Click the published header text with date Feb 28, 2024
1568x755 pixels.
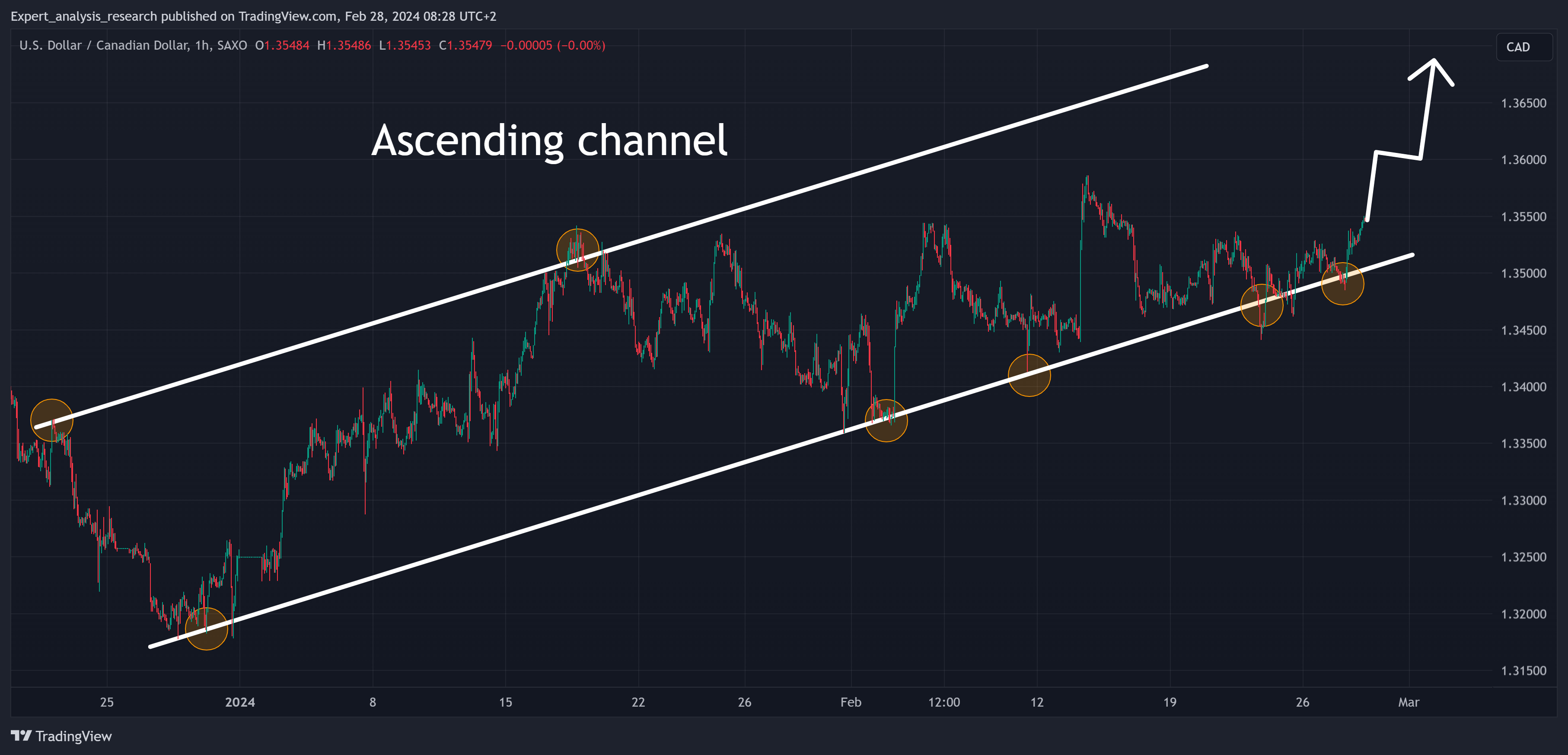(253, 16)
